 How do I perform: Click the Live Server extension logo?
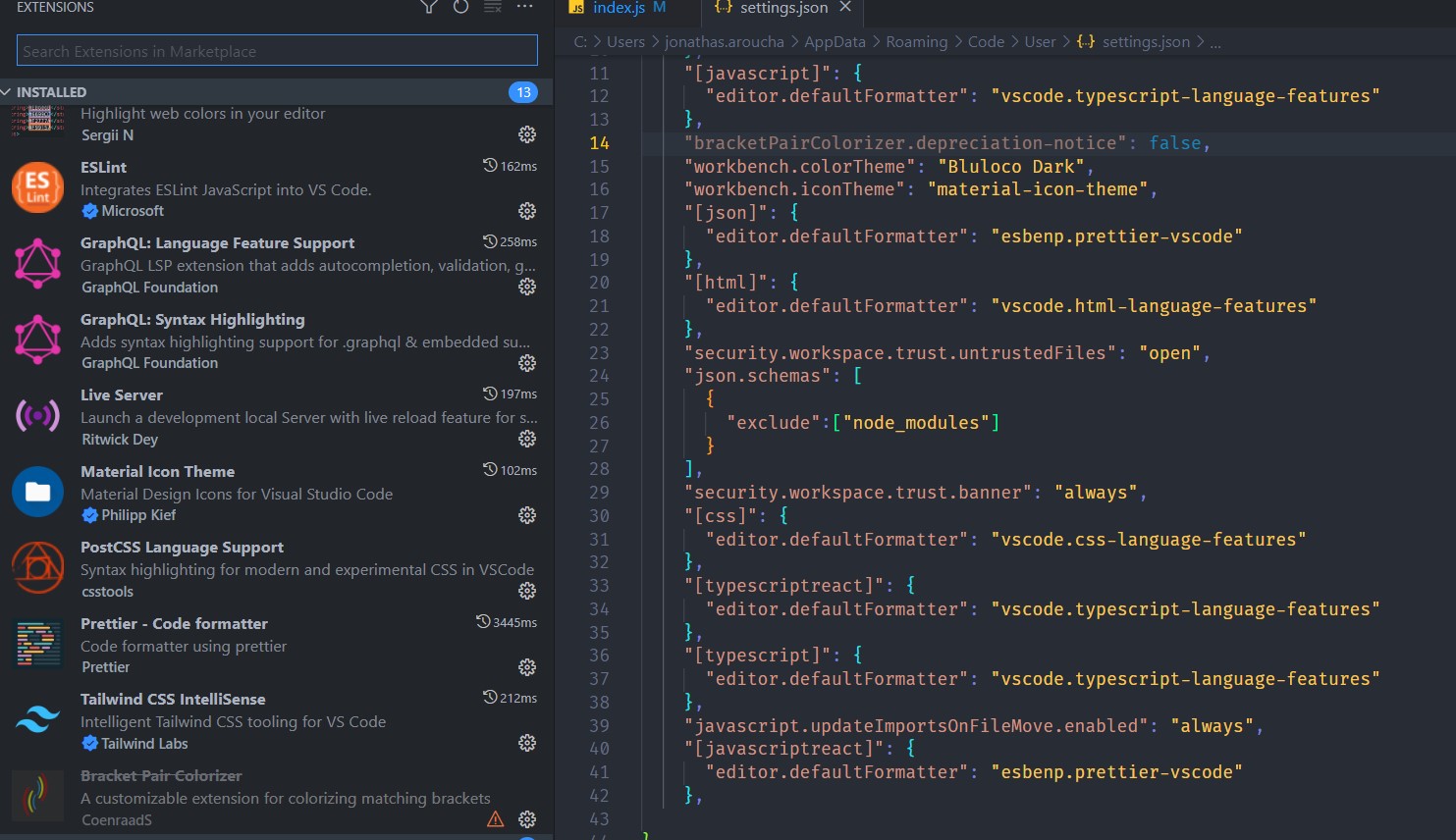click(x=37, y=416)
